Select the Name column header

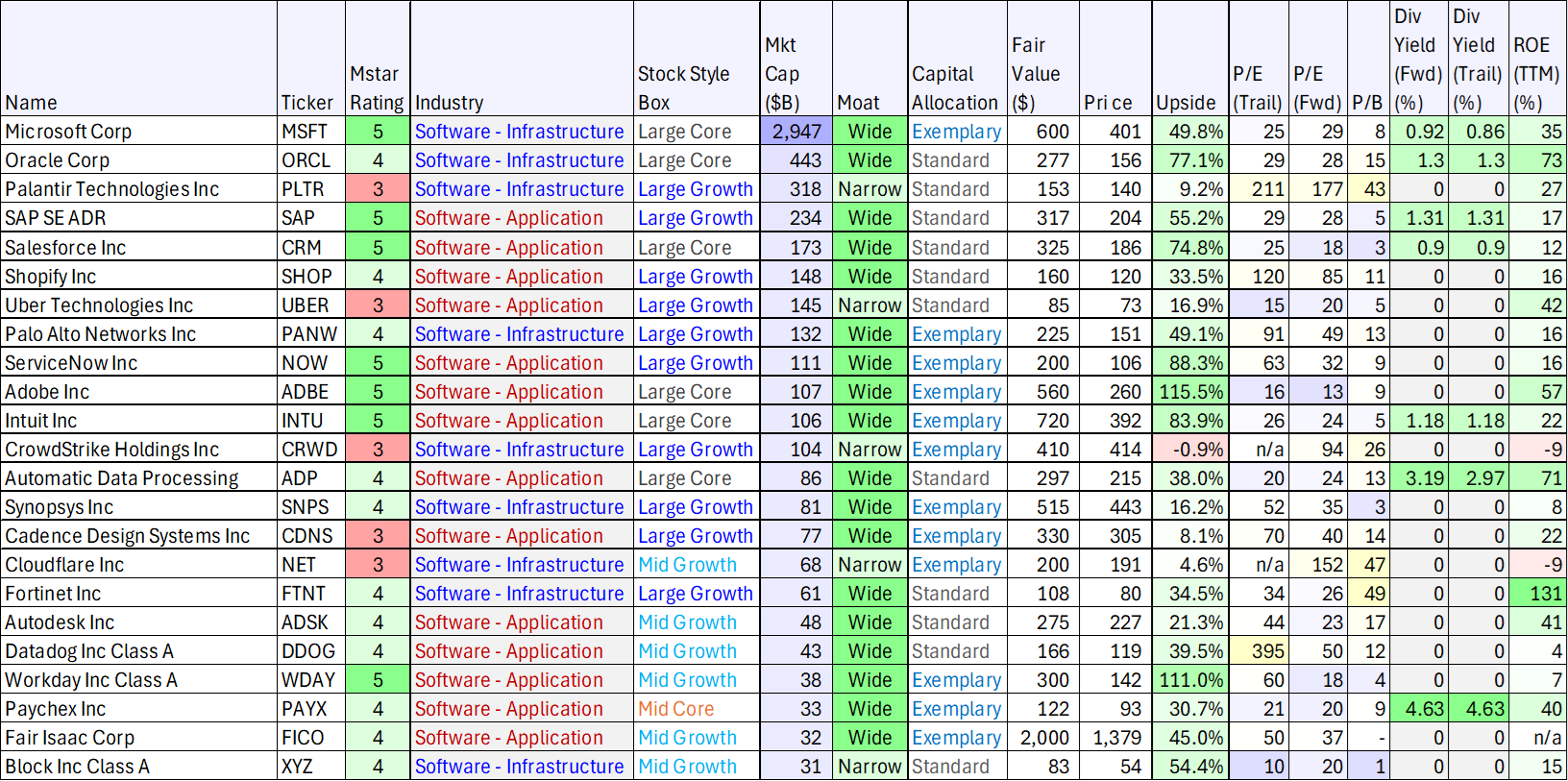[x=139, y=59]
